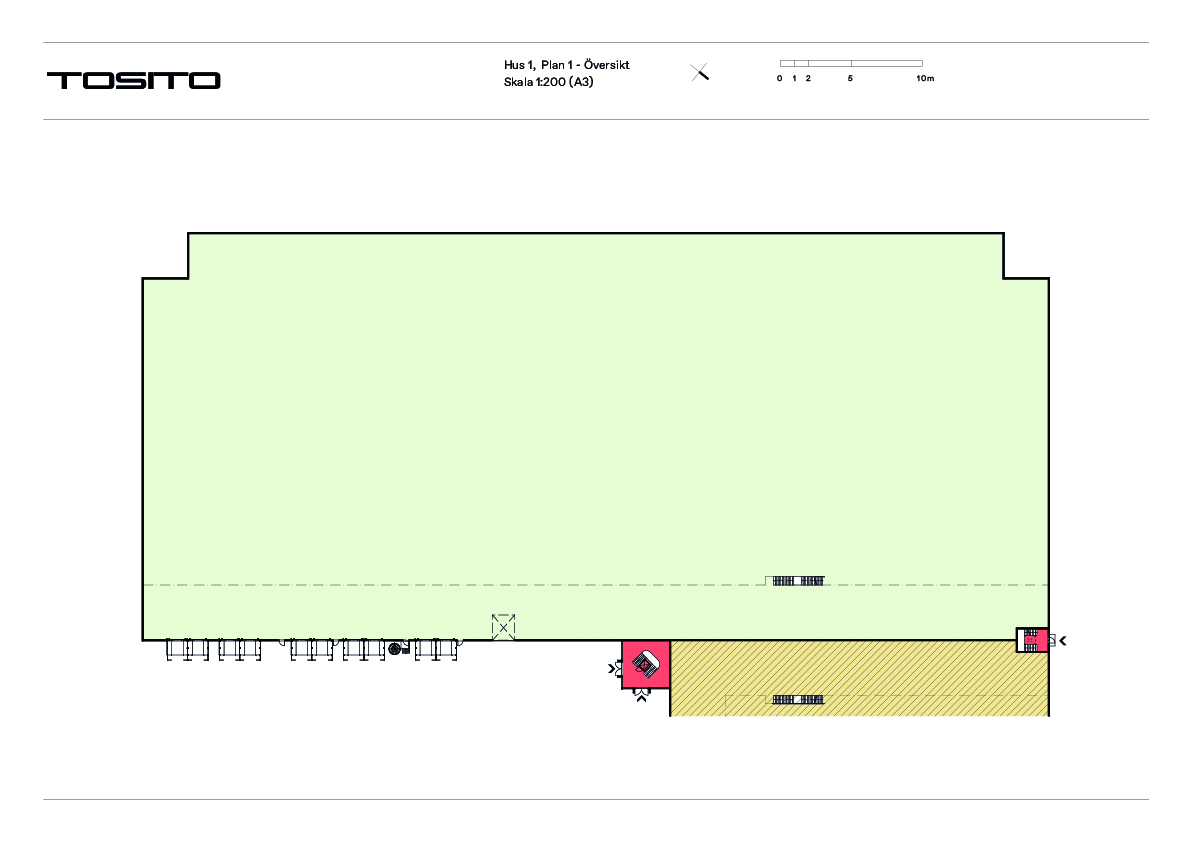Viewport: 1192px width, 843px height.
Task: Click the TOSITO logo
Action: (134, 81)
